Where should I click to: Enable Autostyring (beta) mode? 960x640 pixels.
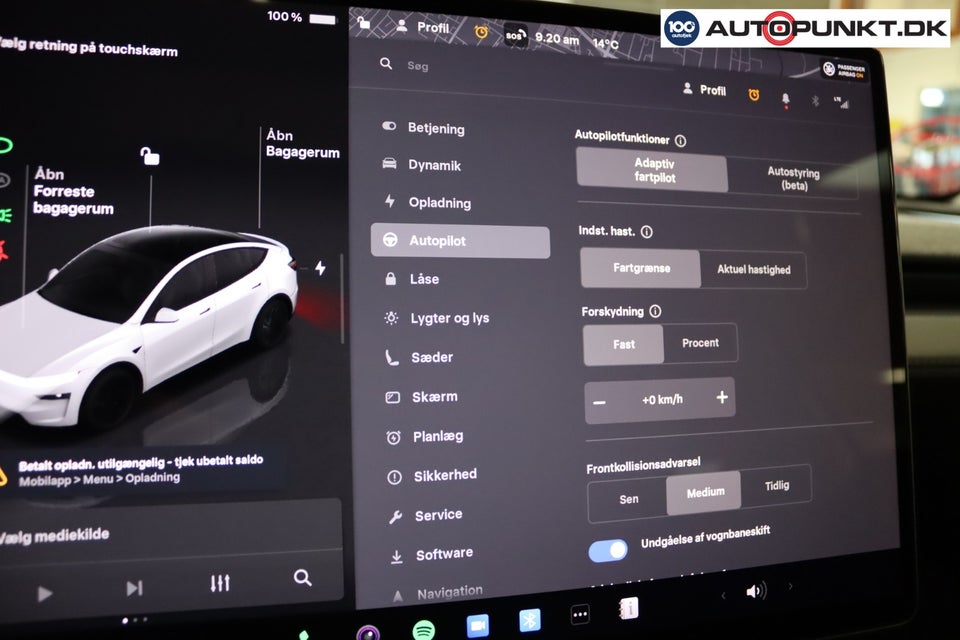click(x=795, y=176)
